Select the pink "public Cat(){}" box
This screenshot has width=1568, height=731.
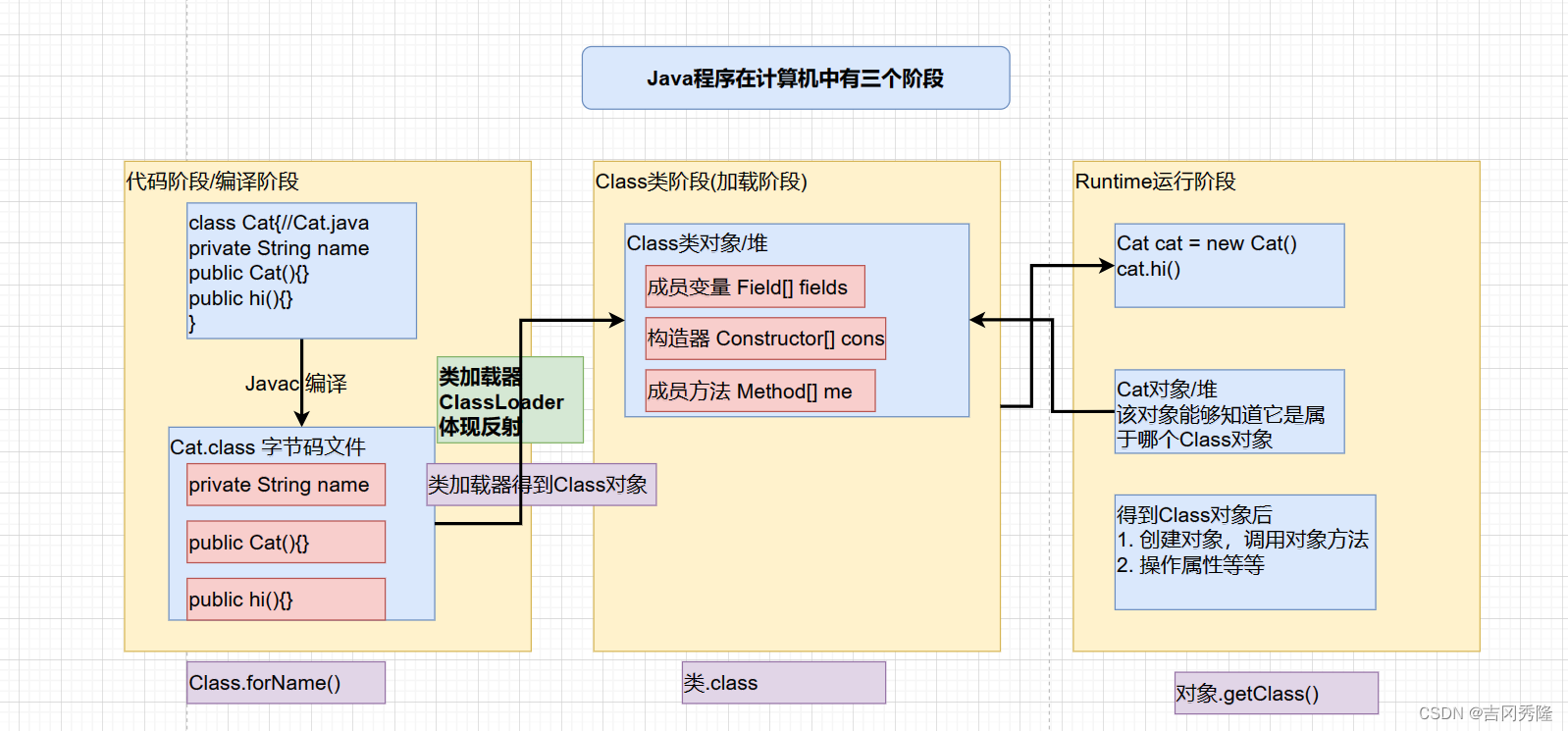point(286,542)
